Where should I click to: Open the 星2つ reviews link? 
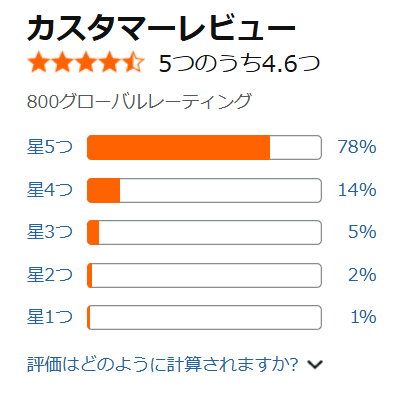50,275
